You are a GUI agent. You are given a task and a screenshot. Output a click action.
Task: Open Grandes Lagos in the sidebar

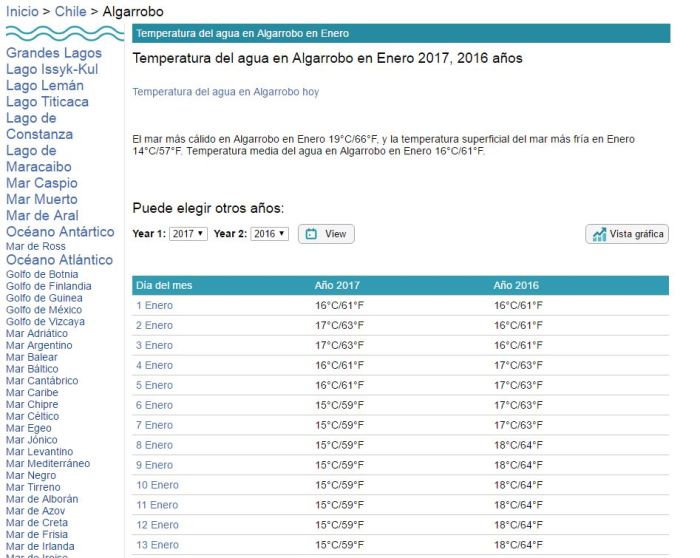54,53
